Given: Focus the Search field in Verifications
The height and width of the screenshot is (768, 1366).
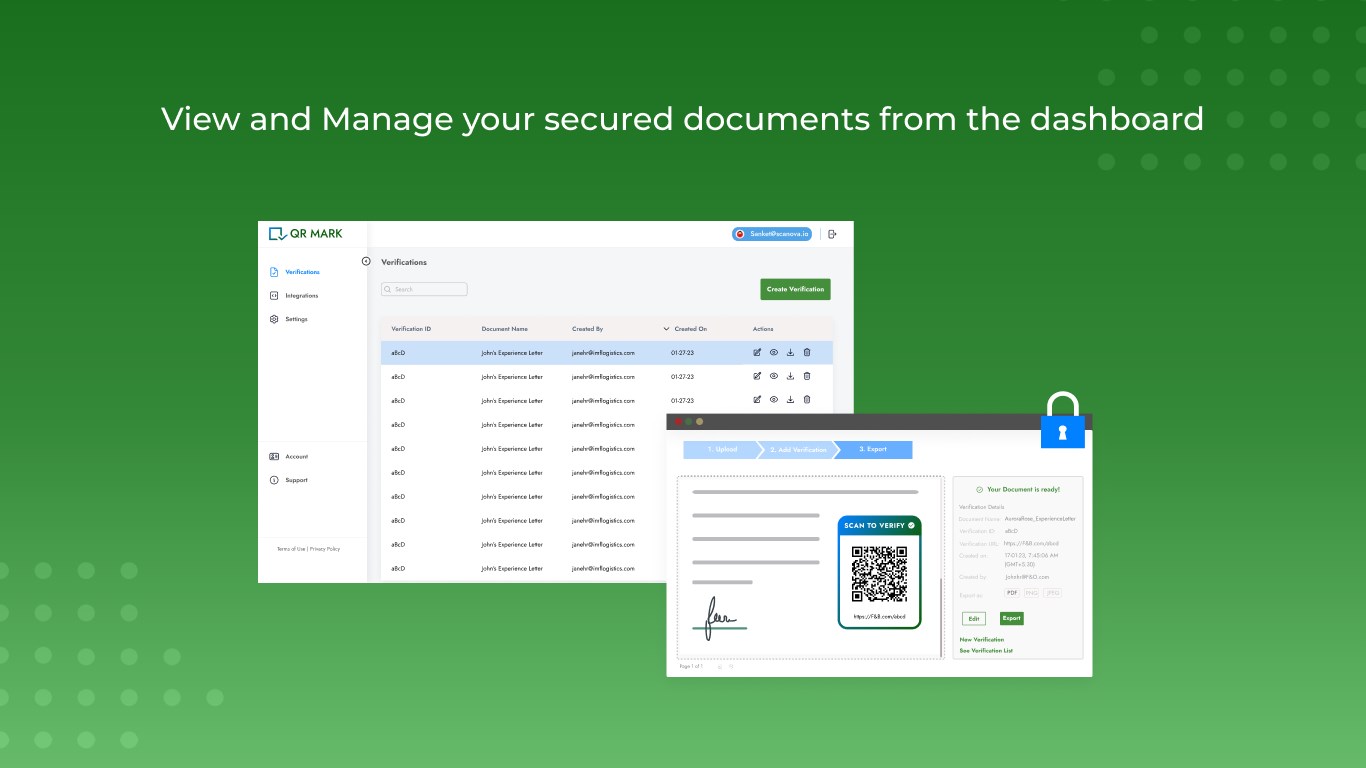Looking at the screenshot, I should point(424,289).
